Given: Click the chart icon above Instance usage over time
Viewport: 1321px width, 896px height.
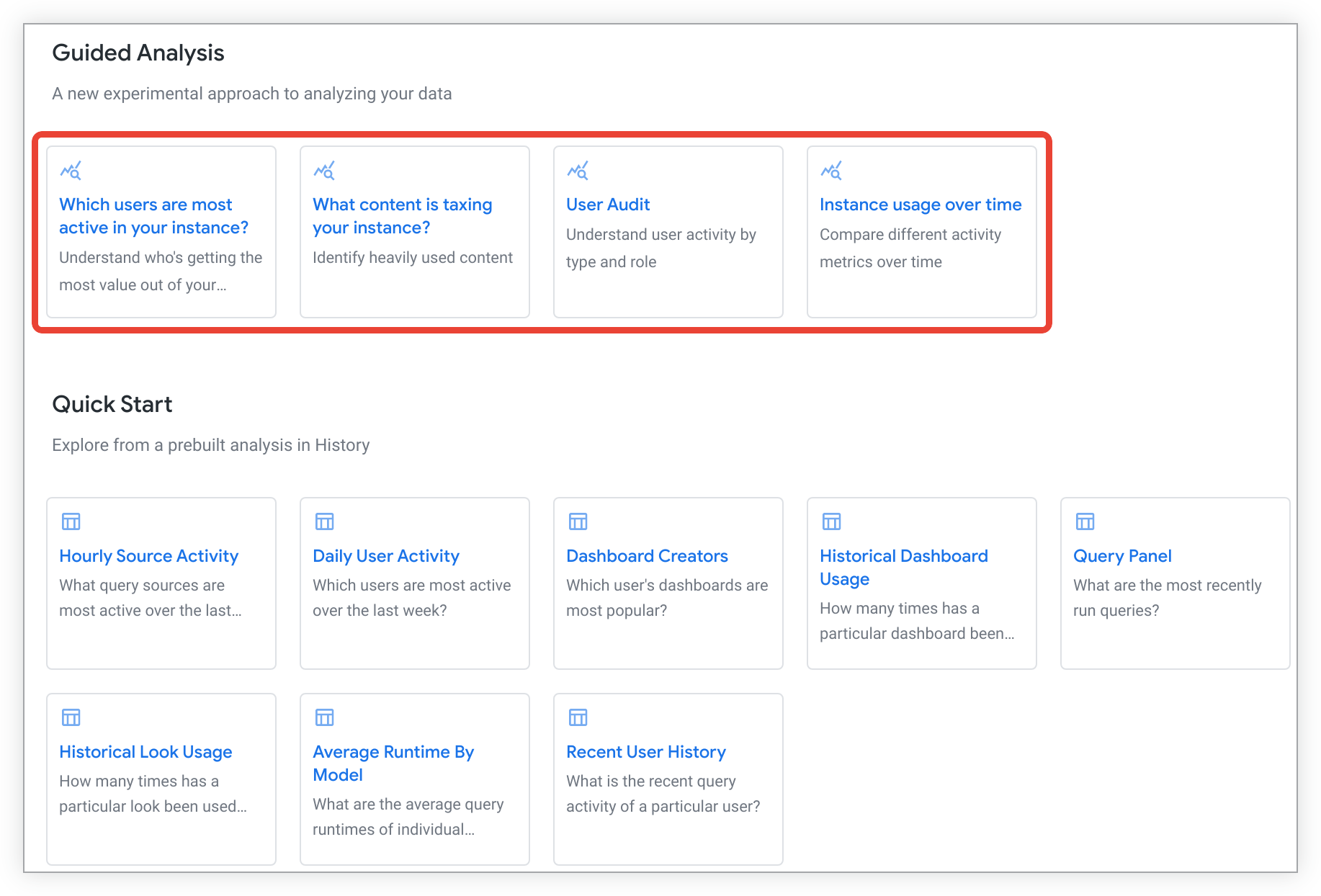Looking at the screenshot, I should [831, 171].
